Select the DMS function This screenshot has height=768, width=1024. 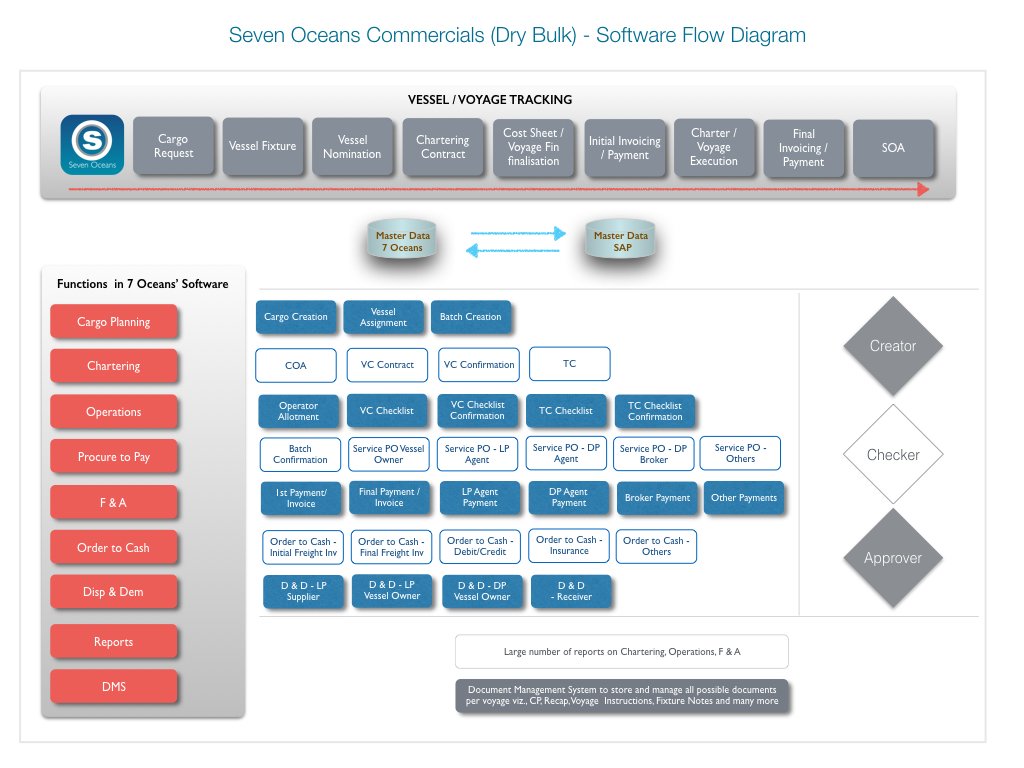tap(114, 686)
